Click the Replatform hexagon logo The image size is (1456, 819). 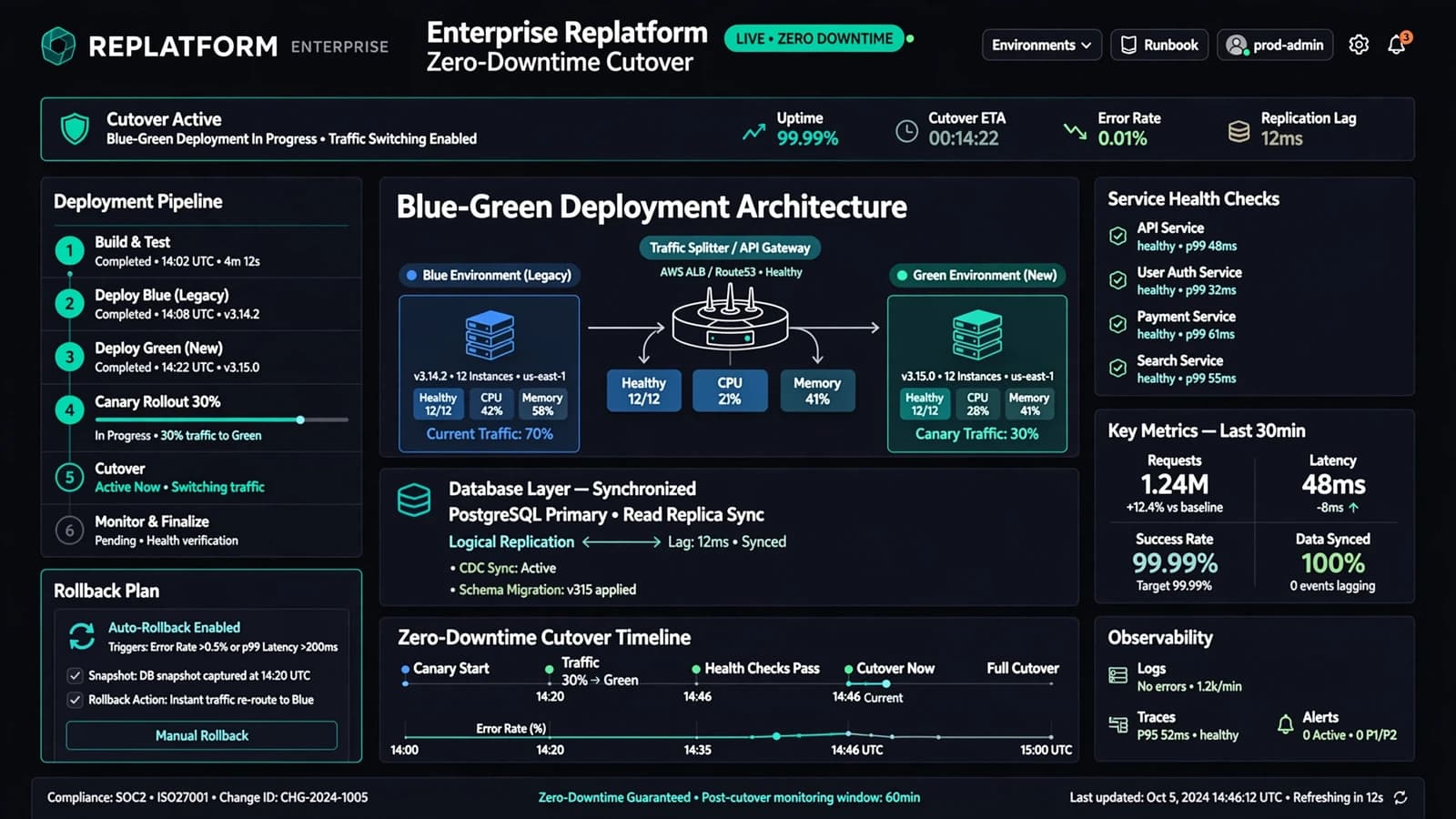[x=58, y=45]
